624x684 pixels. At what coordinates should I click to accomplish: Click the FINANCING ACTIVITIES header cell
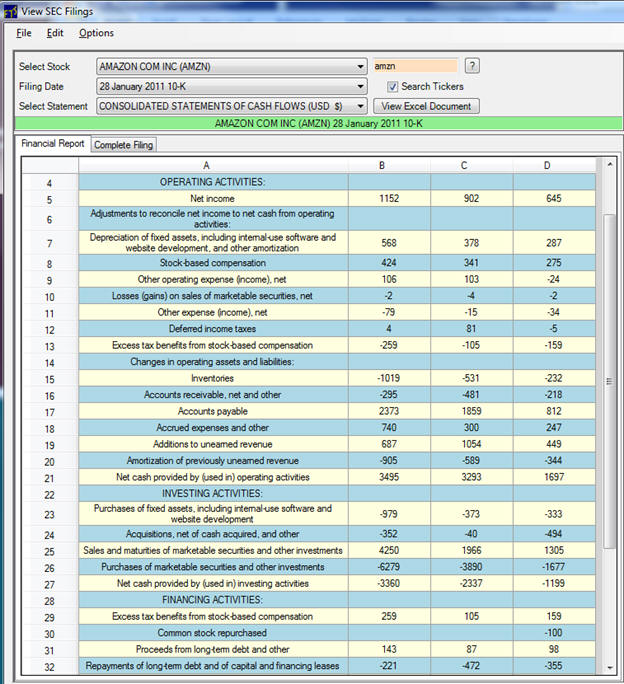(x=213, y=600)
